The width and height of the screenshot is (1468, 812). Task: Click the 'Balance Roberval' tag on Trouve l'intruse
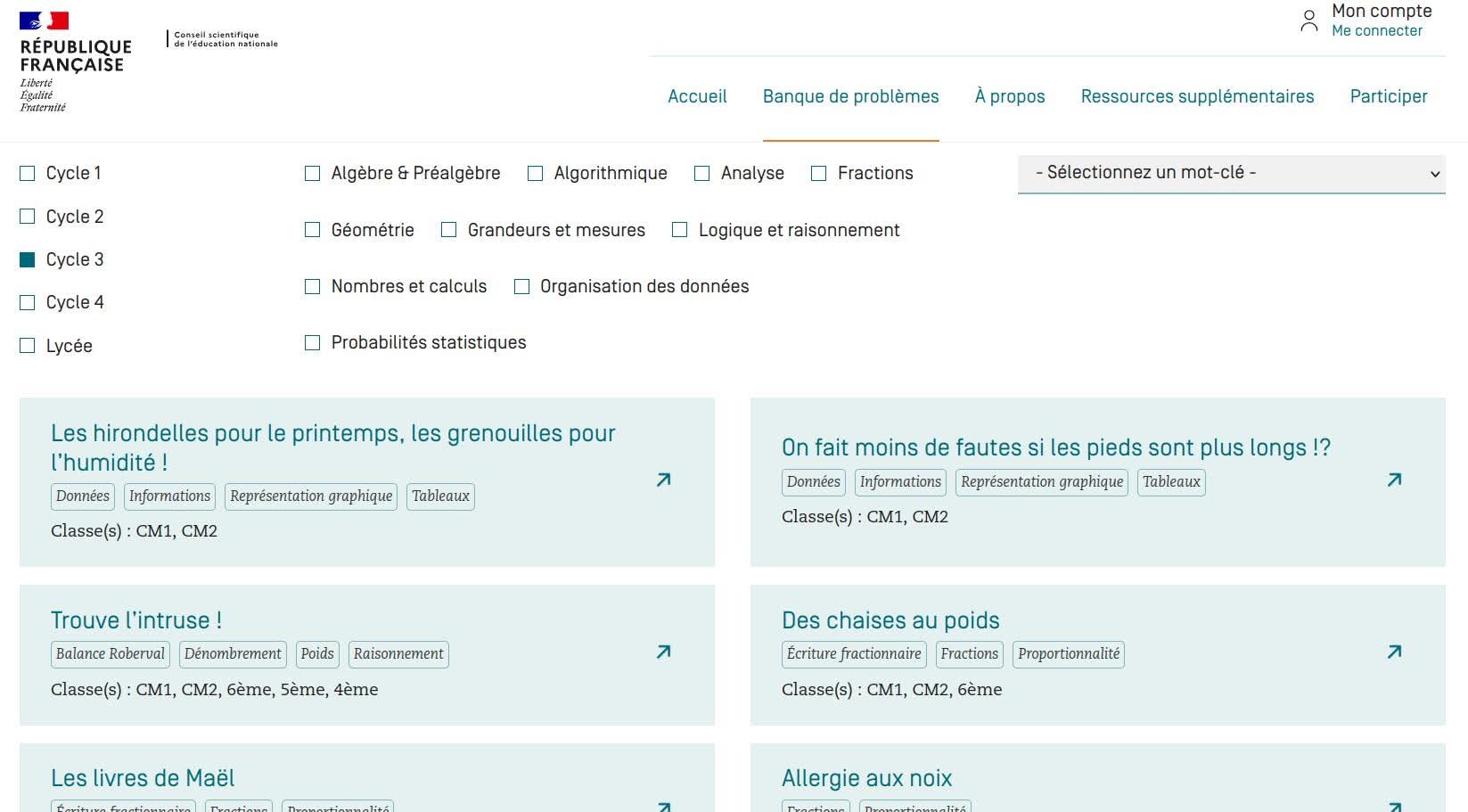click(110, 653)
